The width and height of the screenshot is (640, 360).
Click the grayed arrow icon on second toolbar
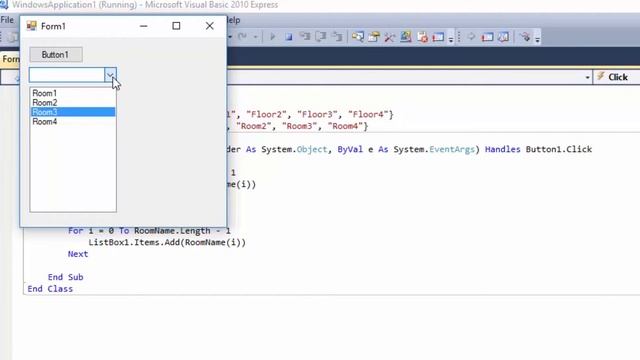pos(471,37)
